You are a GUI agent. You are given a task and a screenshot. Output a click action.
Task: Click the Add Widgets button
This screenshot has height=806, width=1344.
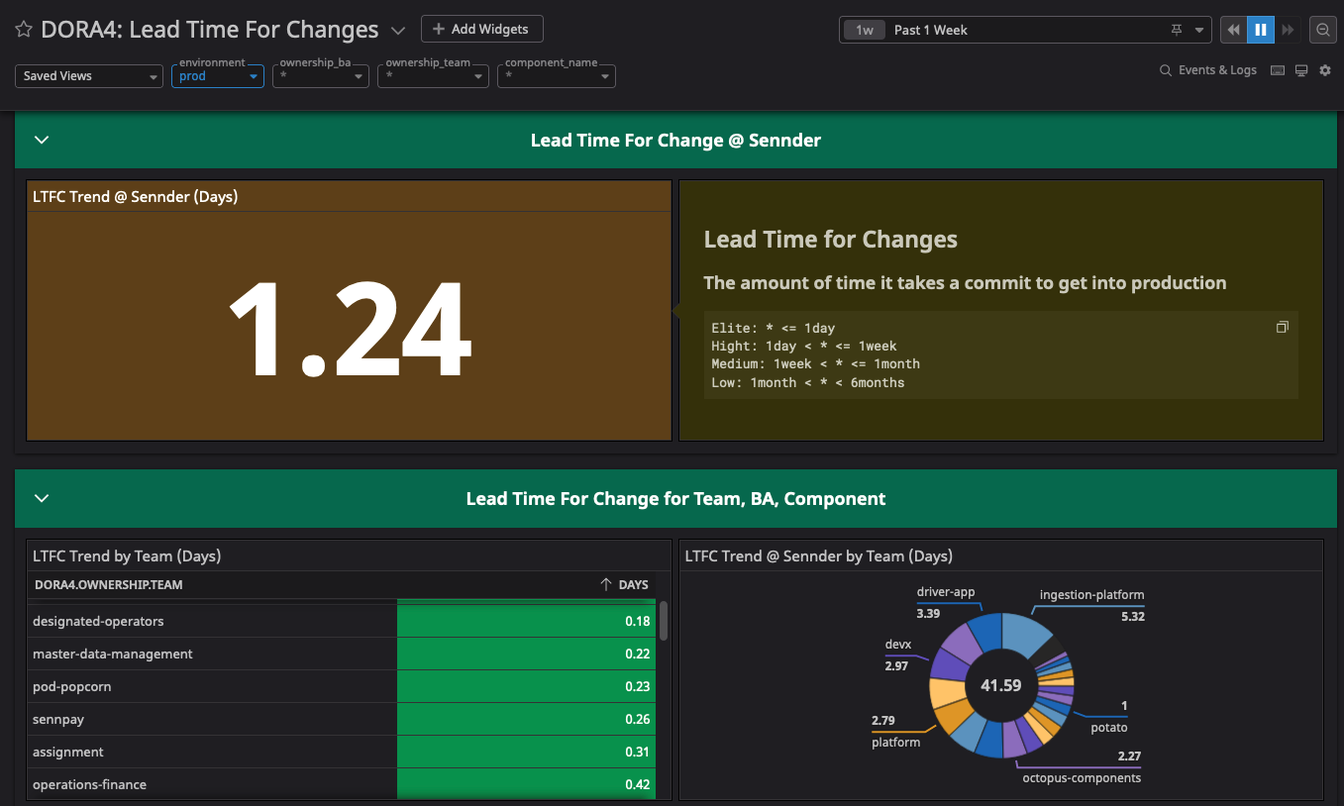pyautogui.click(x=482, y=29)
